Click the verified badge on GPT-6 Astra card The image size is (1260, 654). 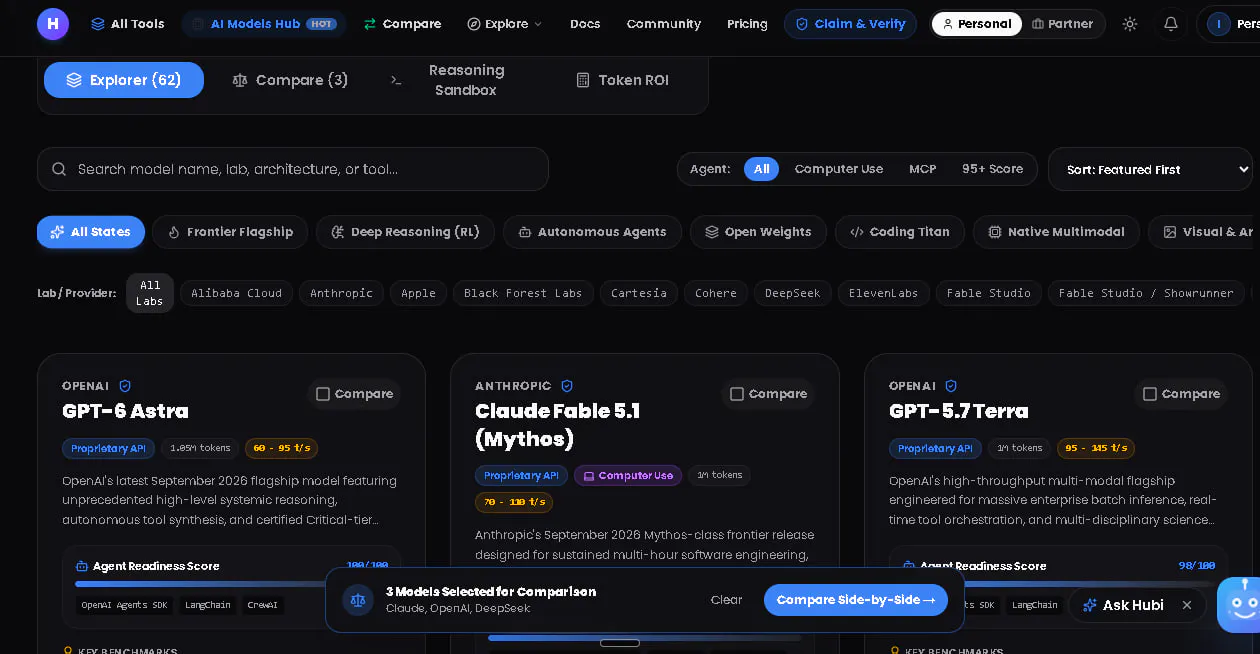point(125,386)
